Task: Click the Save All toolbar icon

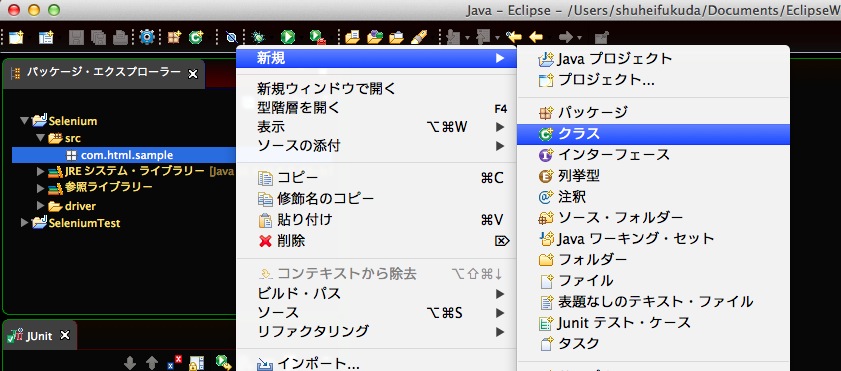Action: [99, 37]
